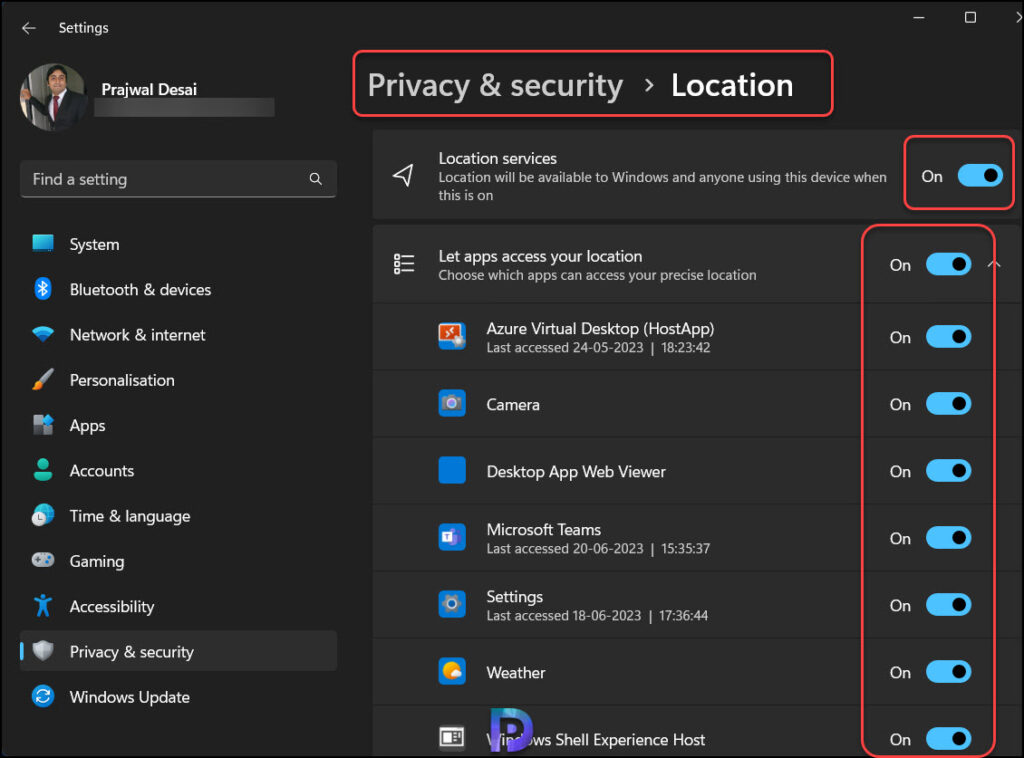Image resolution: width=1024 pixels, height=758 pixels.
Task: Click the System monitor icon
Action: tap(43, 243)
